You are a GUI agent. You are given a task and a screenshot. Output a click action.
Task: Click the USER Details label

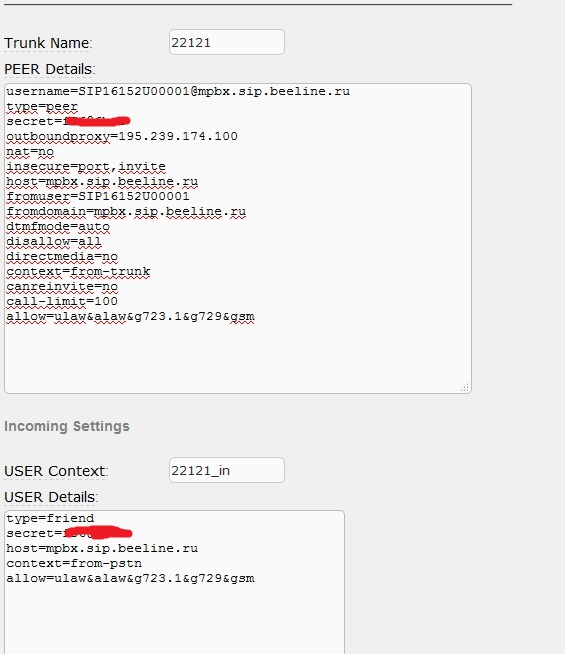click(x=51, y=497)
